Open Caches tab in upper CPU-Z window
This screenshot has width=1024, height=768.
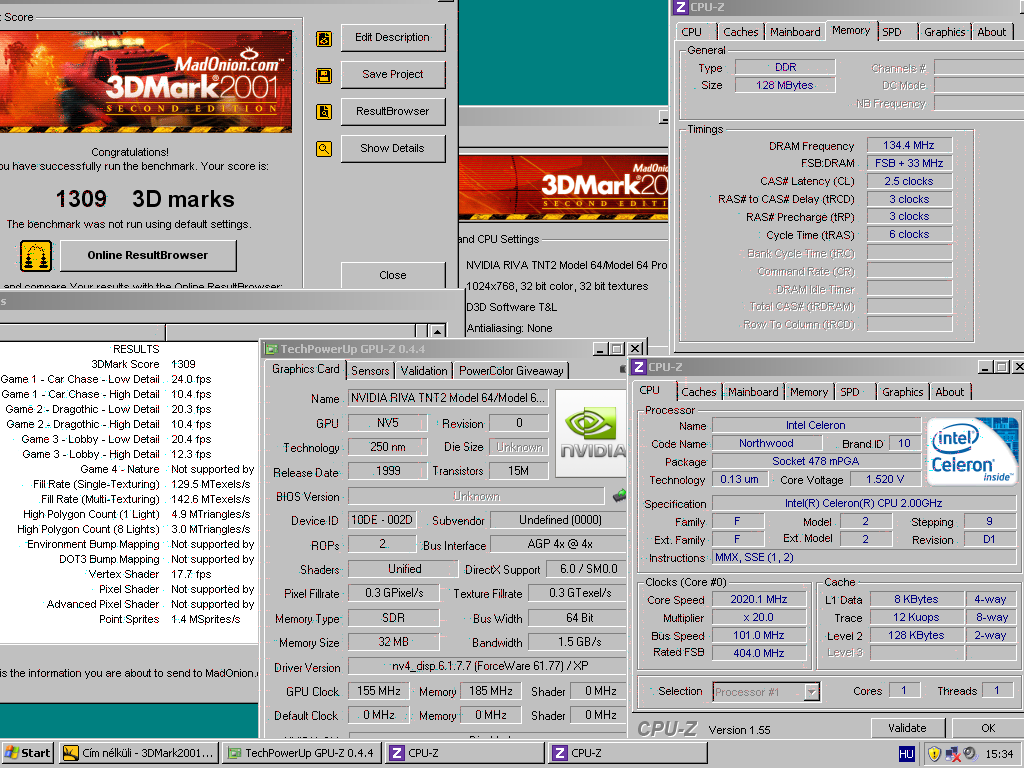(741, 32)
